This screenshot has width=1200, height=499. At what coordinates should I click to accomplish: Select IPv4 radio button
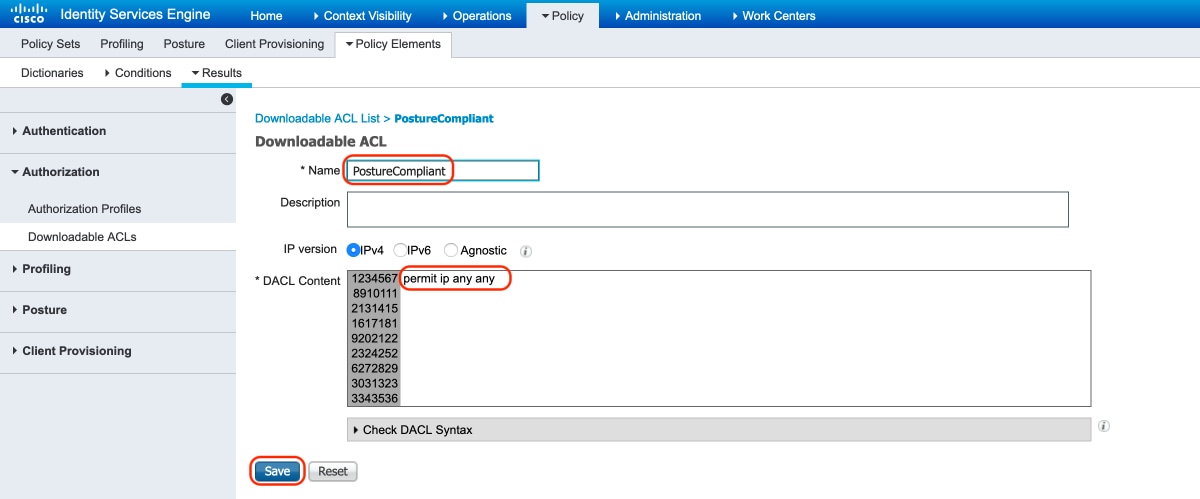[354, 250]
